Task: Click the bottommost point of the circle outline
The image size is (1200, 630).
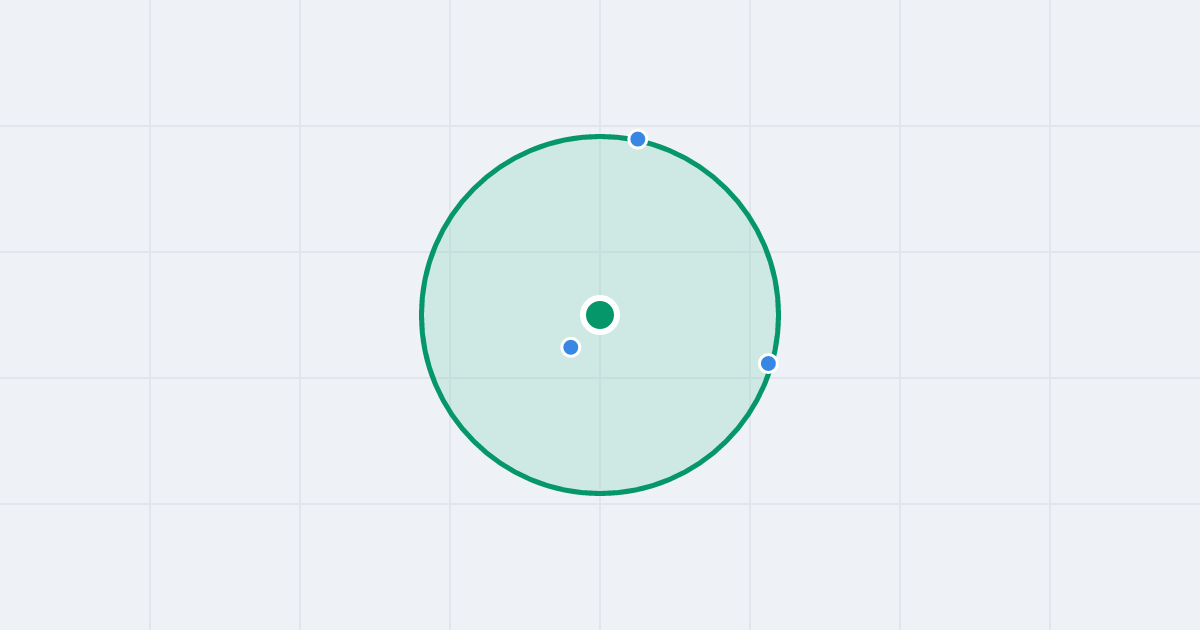Action: (600, 494)
